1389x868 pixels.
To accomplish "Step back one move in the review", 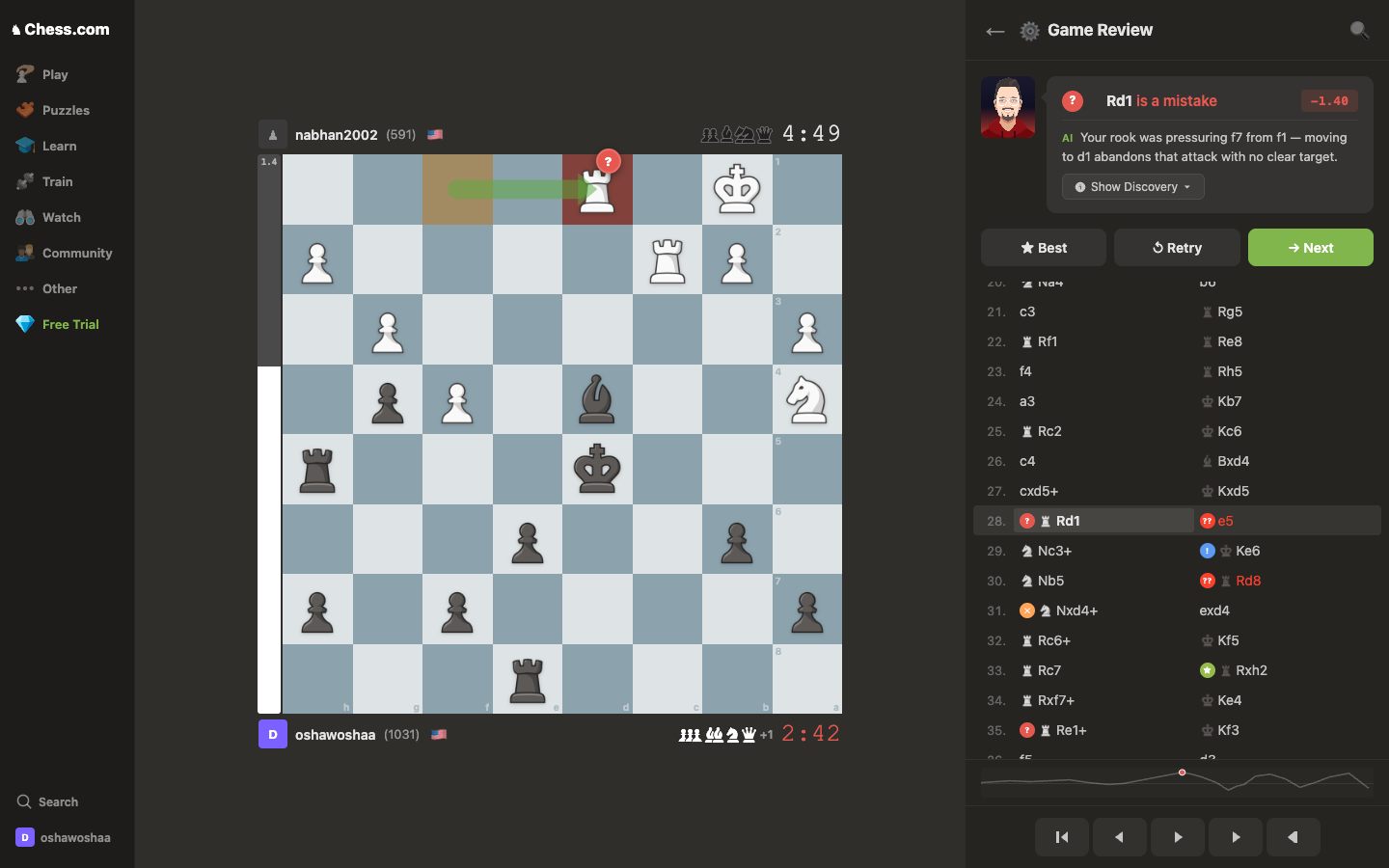I will (x=1120, y=837).
